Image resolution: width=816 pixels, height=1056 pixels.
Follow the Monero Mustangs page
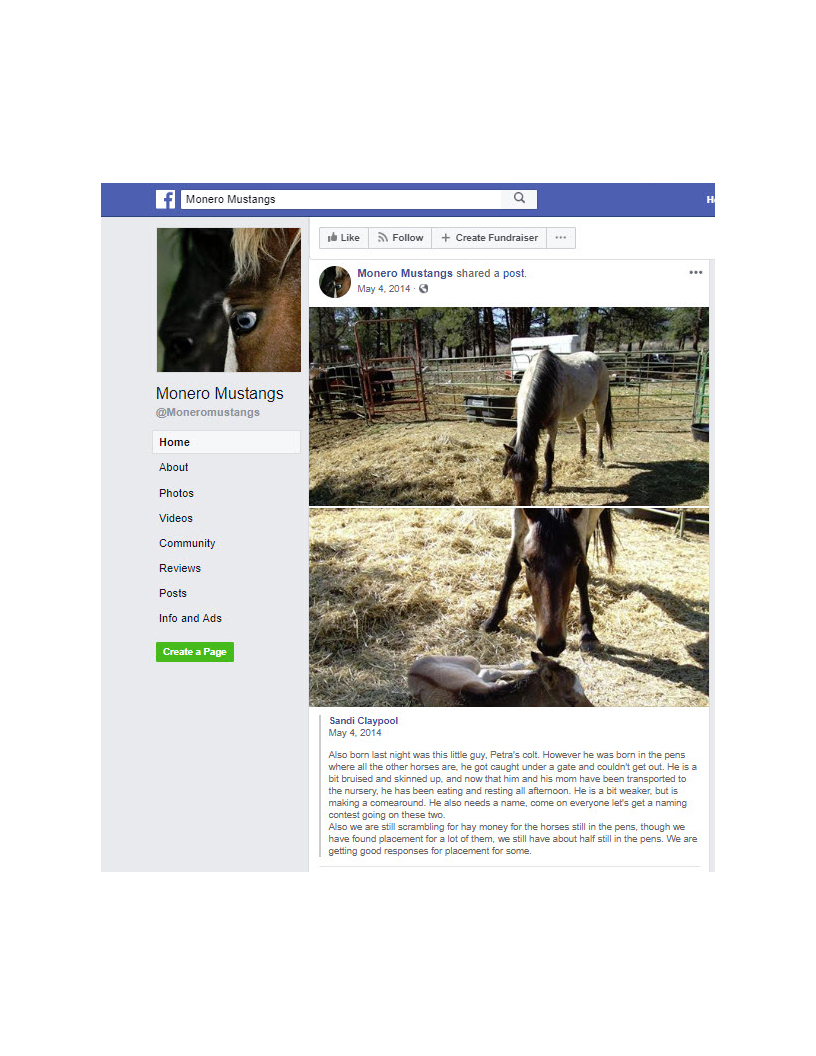pyautogui.click(x=400, y=238)
